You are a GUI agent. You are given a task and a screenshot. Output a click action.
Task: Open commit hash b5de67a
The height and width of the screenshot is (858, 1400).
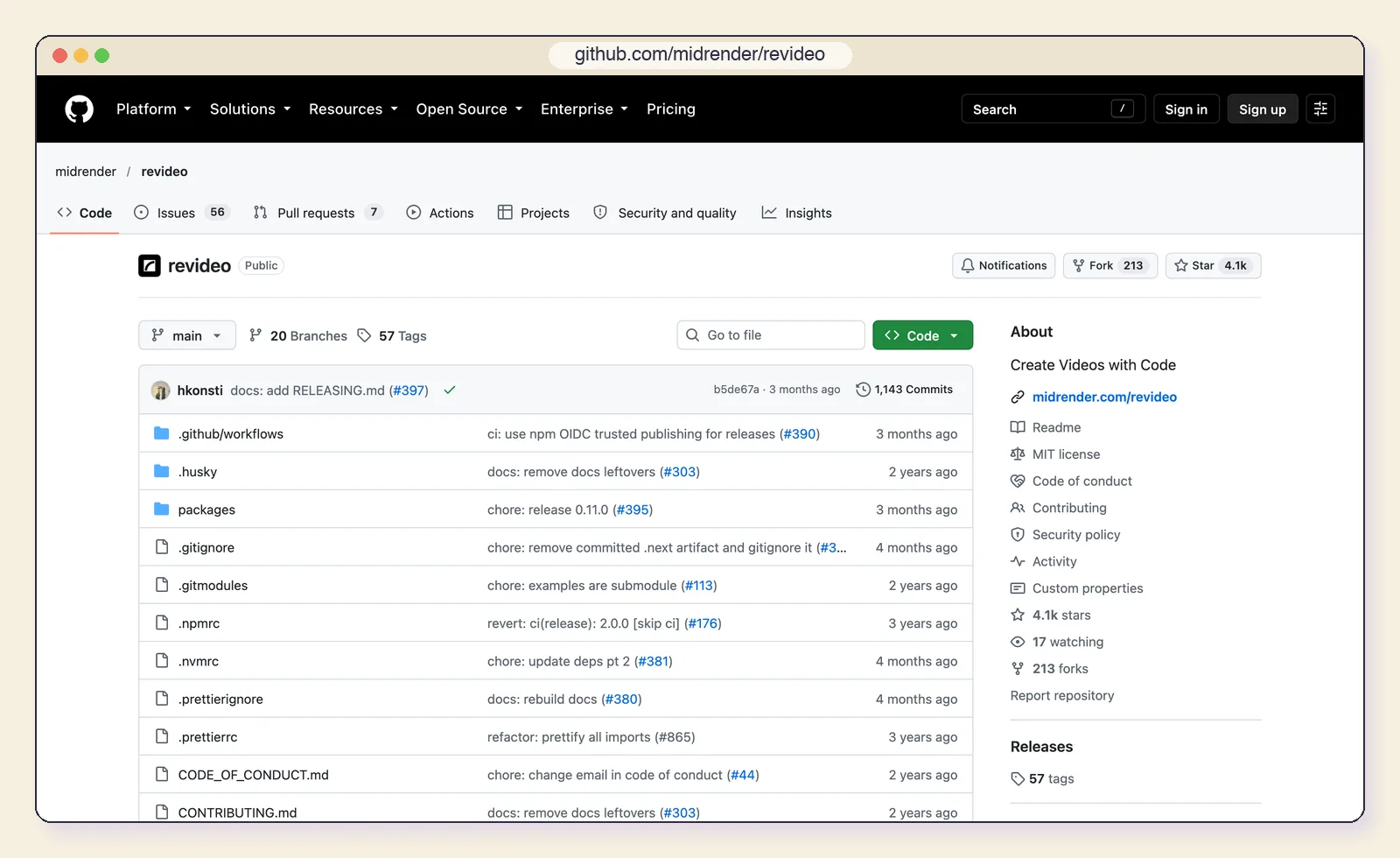click(736, 390)
